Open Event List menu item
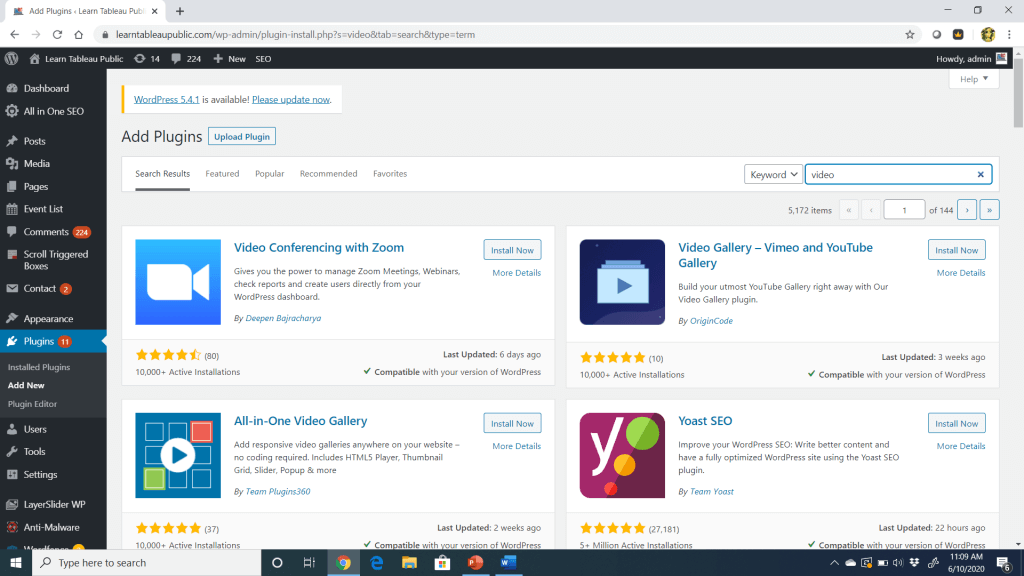This screenshot has height=576, width=1024. 43,209
